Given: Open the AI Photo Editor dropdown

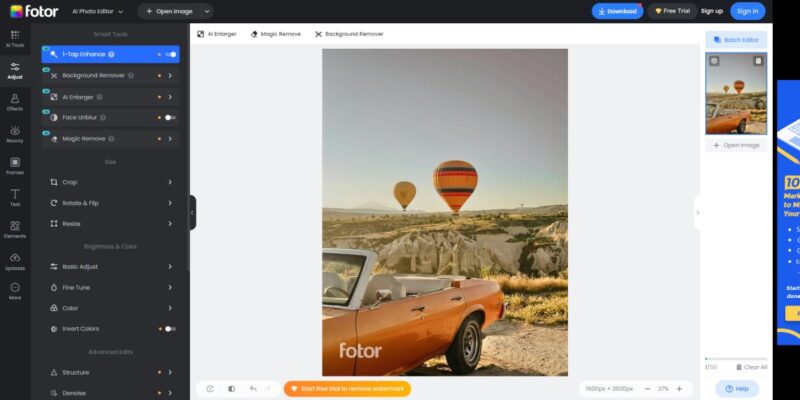Looking at the screenshot, I should coord(97,11).
